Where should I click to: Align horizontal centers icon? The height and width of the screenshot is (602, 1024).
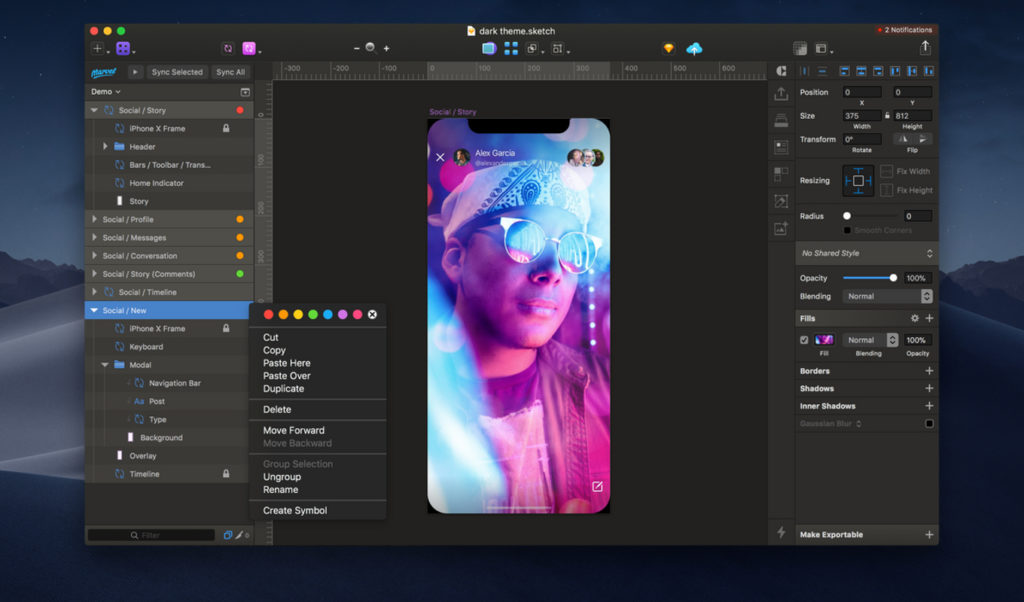(861, 71)
